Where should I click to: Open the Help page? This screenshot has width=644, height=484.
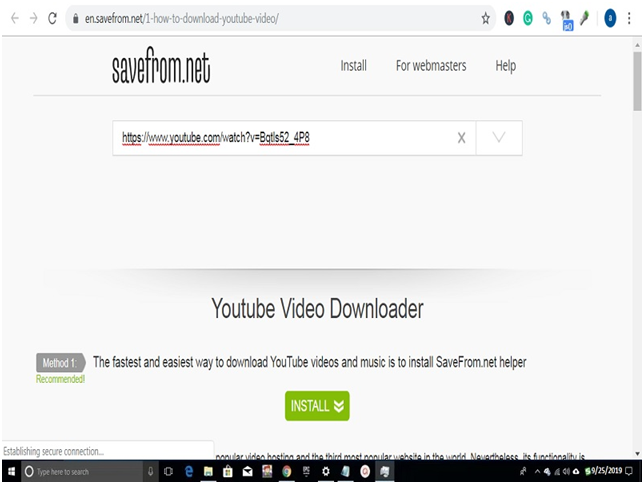pyautogui.click(x=506, y=66)
